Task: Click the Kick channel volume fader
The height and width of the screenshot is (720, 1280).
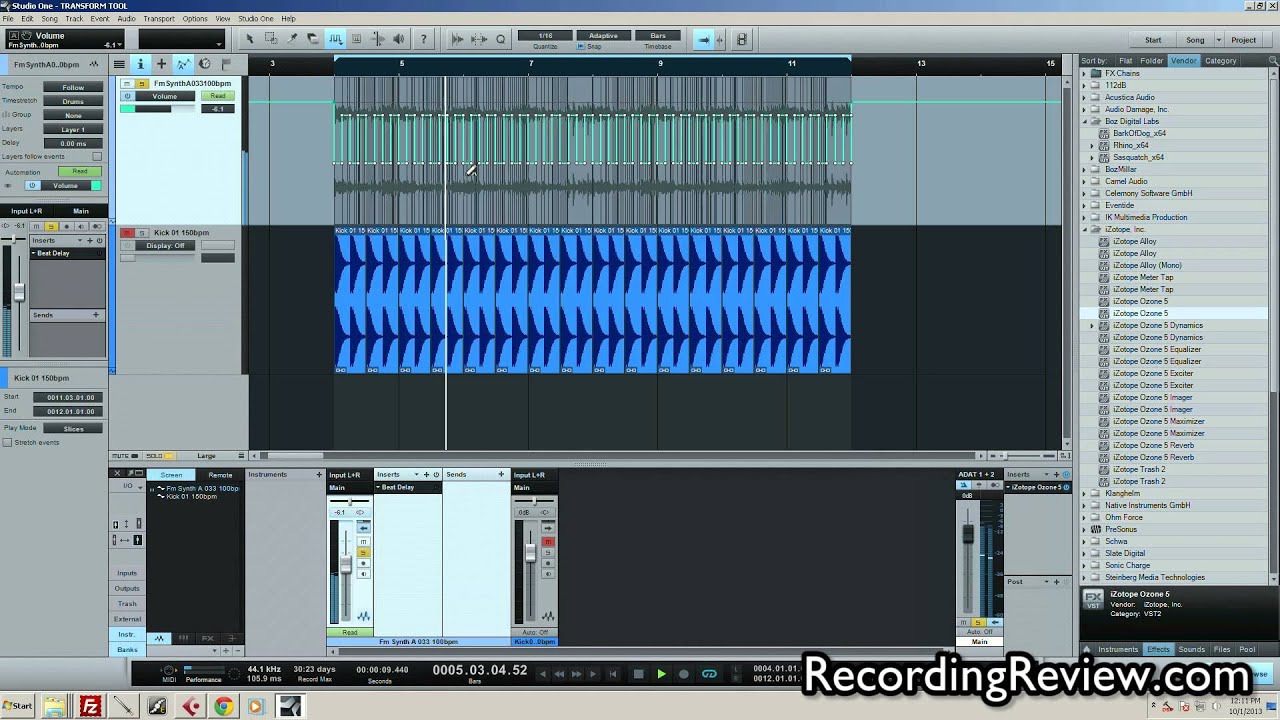Action: [530, 552]
